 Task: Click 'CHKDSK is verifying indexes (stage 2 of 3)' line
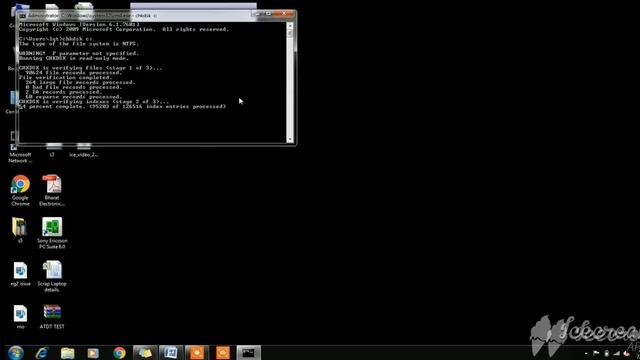pos(94,102)
